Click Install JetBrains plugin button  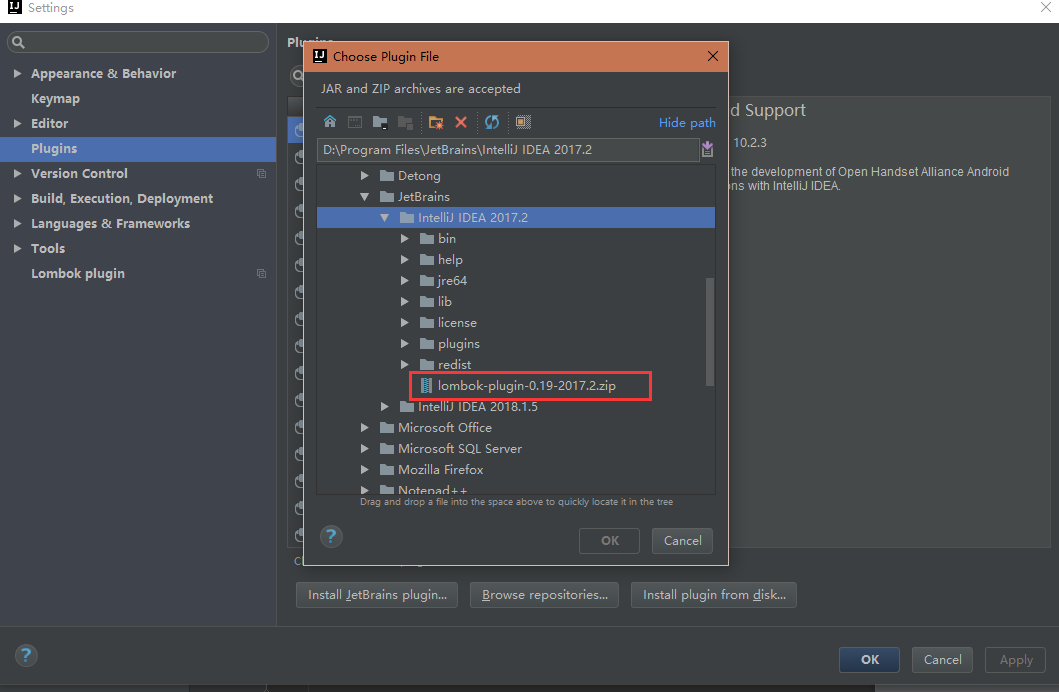tap(377, 595)
